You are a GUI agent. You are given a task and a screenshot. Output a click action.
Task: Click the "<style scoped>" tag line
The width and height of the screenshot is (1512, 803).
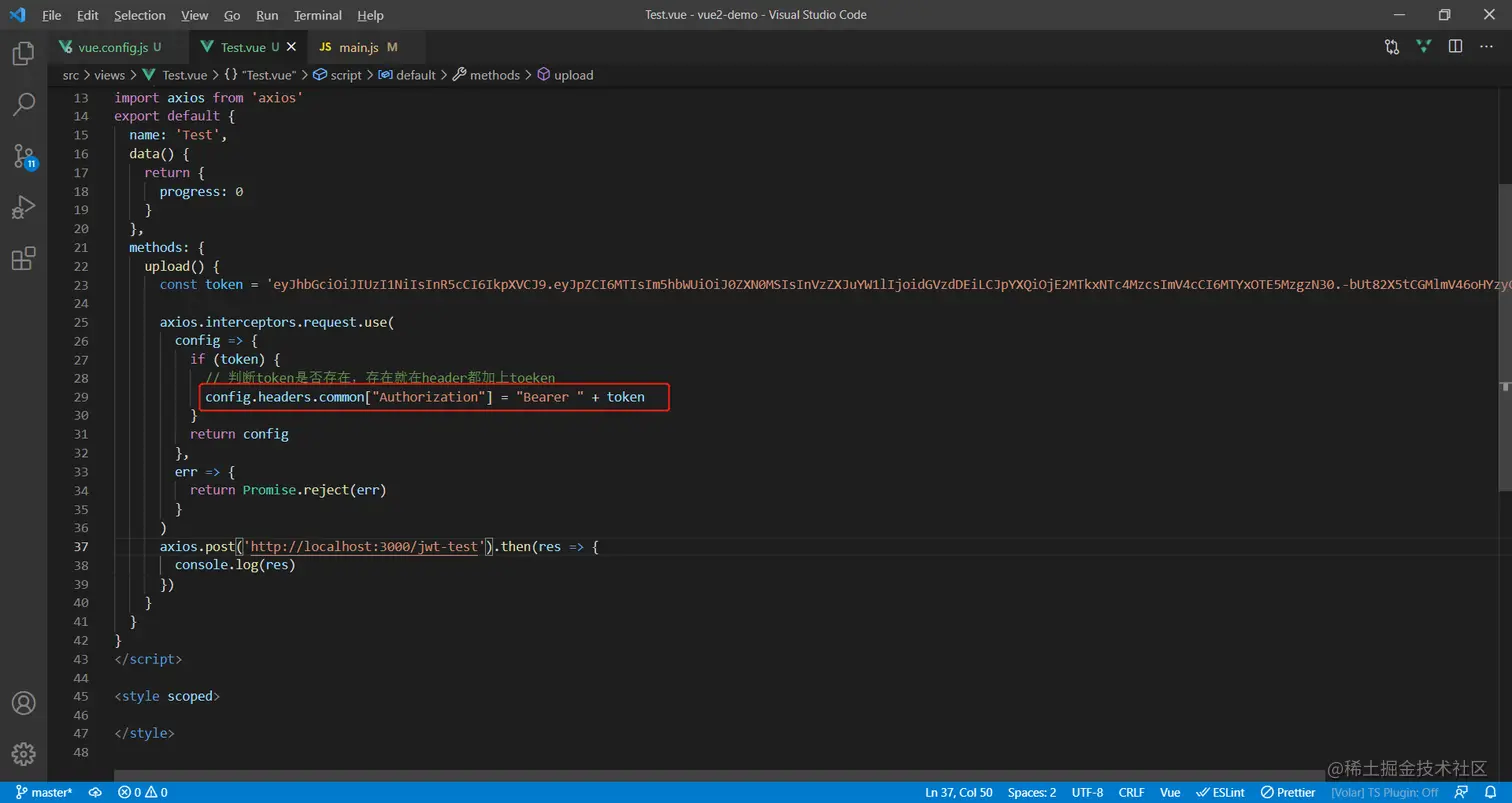point(167,696)
